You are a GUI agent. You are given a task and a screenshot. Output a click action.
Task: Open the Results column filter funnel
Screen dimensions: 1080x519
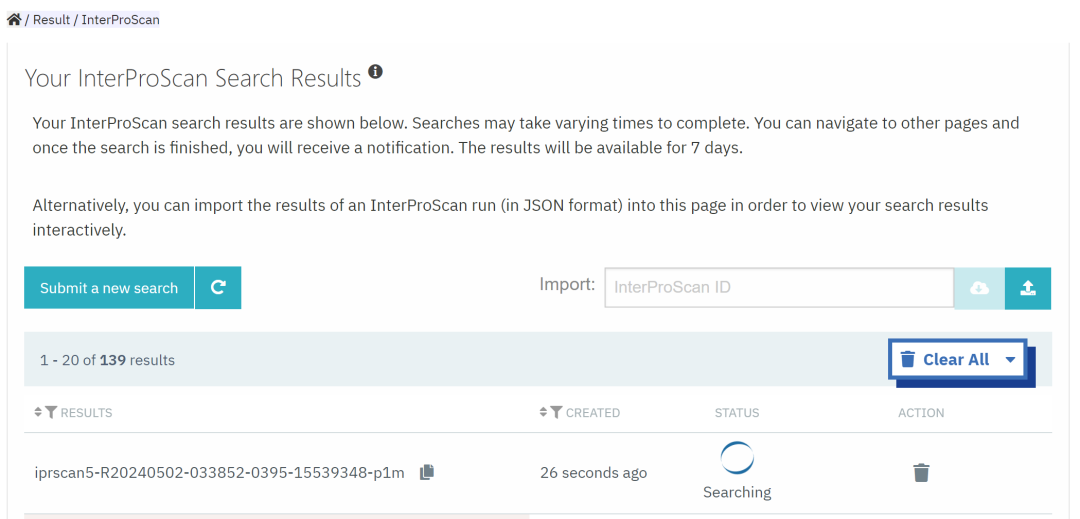pos(52,412)
